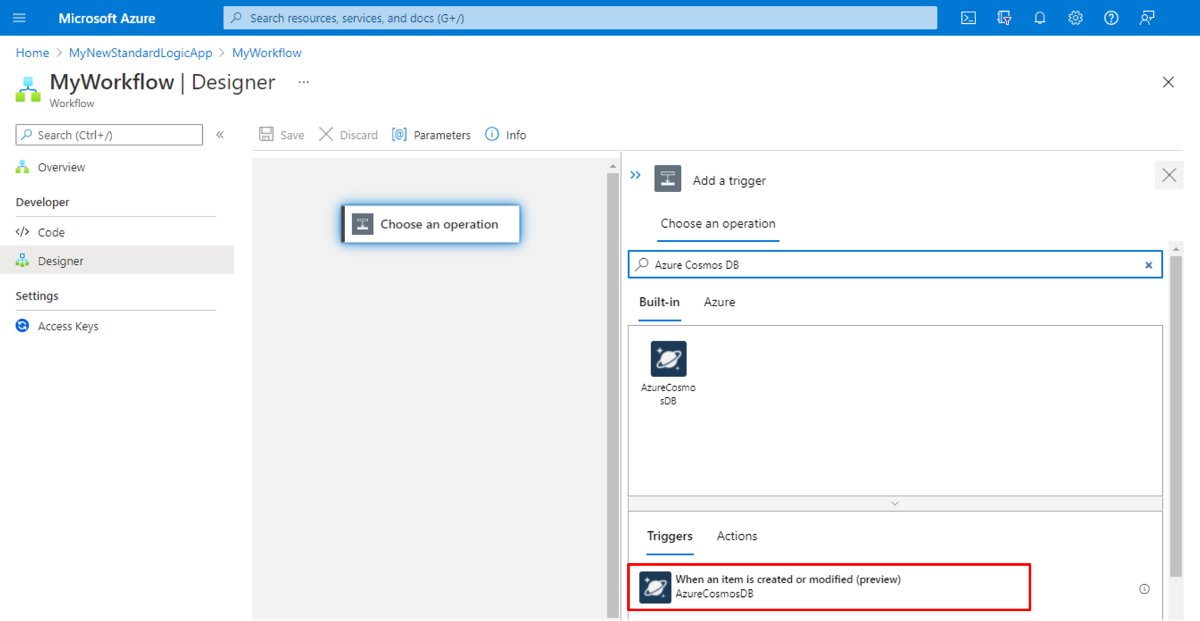Open portal settings gear
The image size is (1200, 621).
click(1075, 18)
